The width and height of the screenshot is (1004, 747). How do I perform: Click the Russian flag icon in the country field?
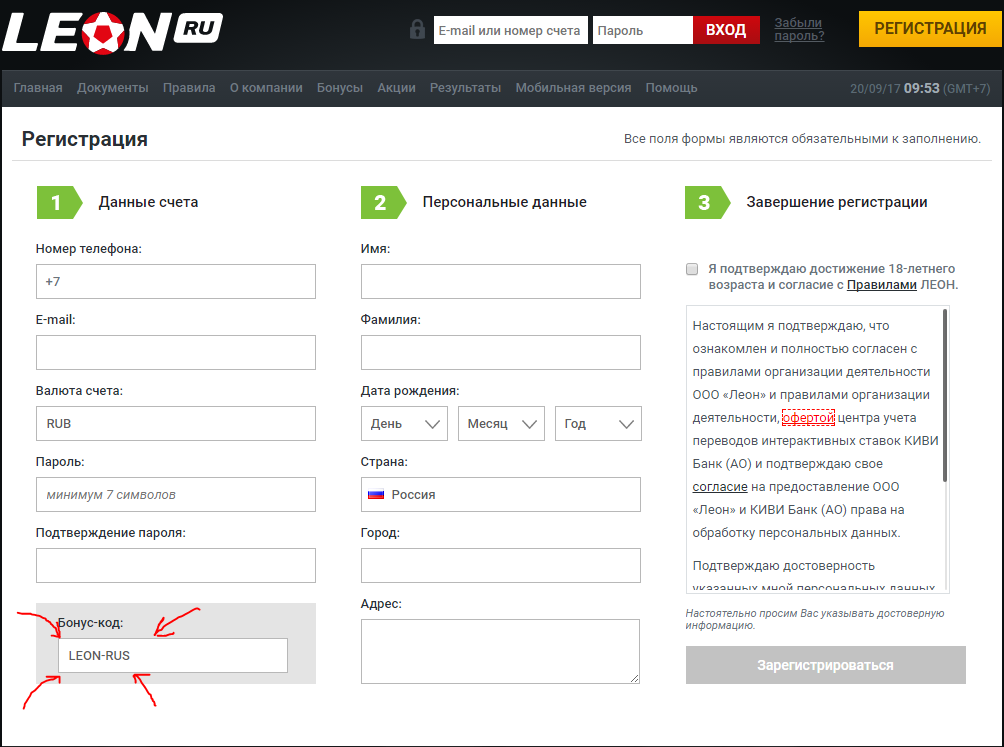tap(376, 495)
